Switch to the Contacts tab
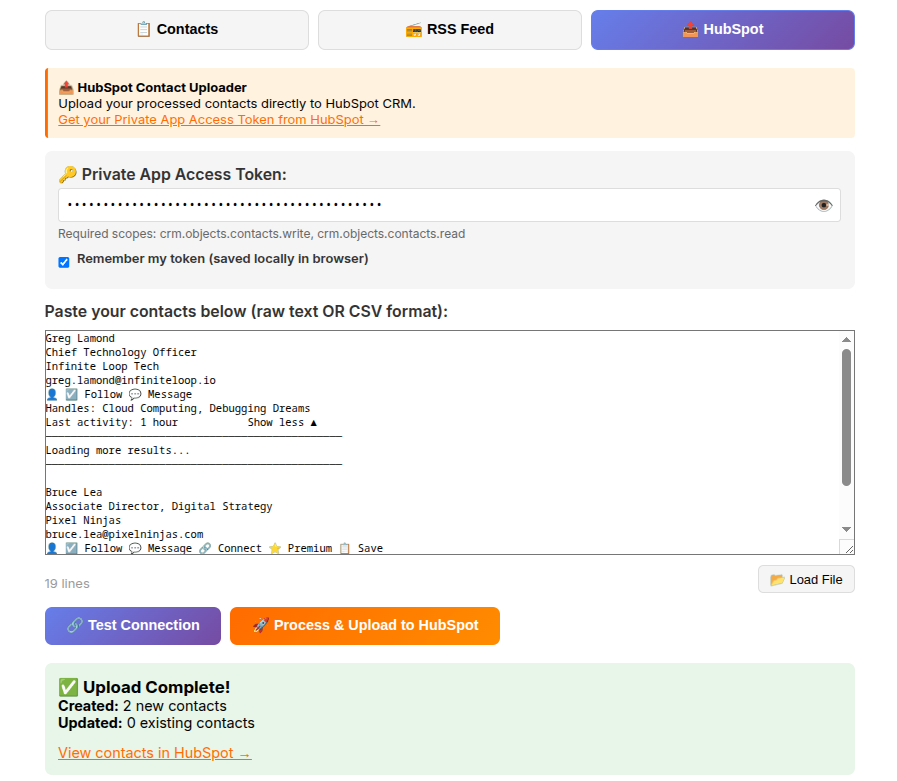The image size is (897, 781). click(x=177, y=29)
